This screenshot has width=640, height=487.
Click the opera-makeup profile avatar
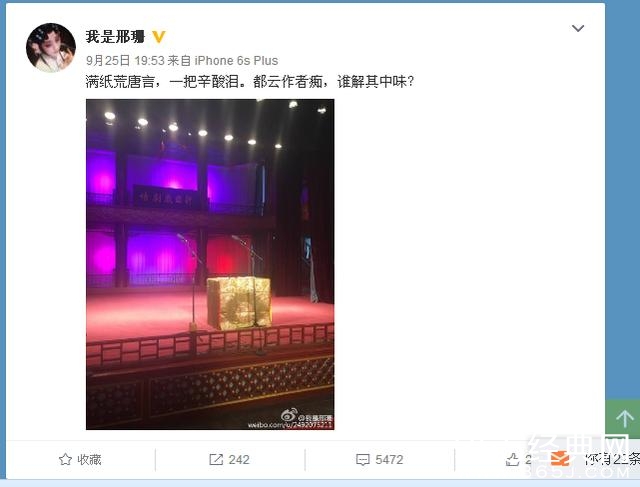tap(51, 47)
